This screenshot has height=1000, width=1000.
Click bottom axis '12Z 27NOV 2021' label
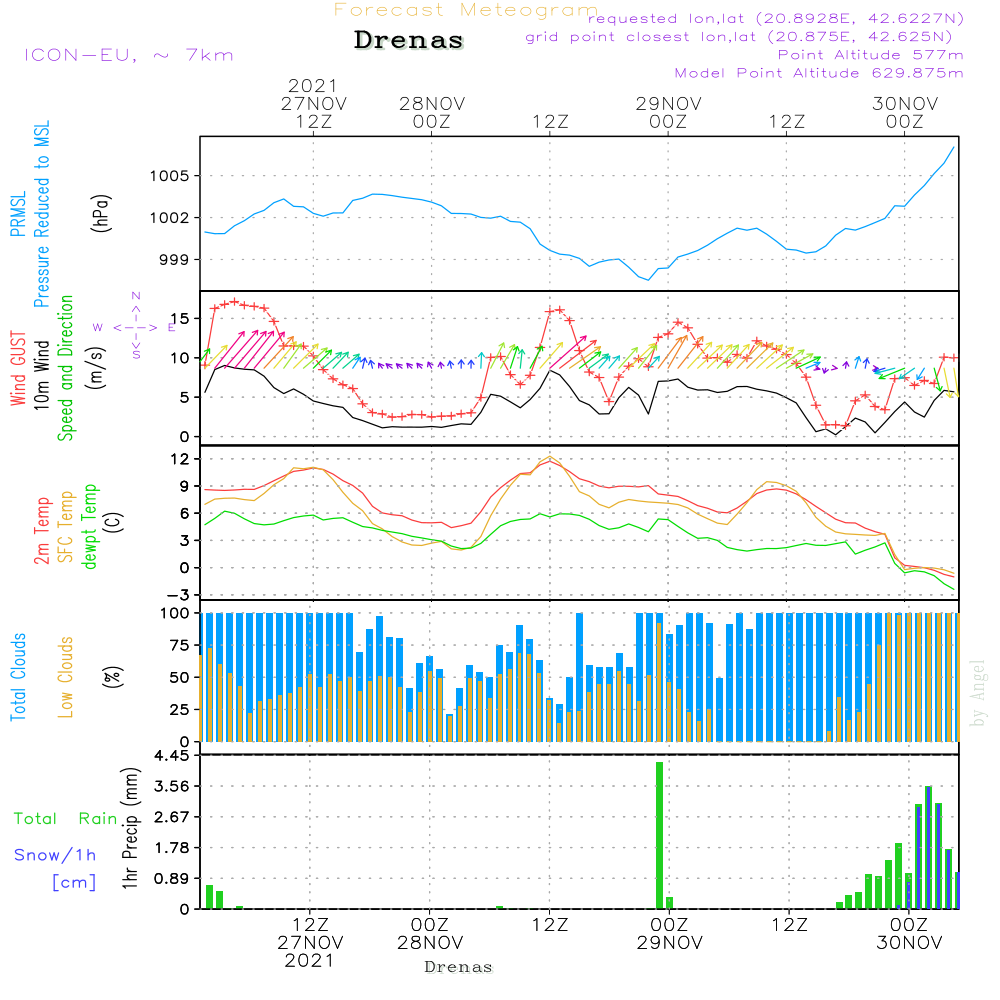click(x=310, y=943)
